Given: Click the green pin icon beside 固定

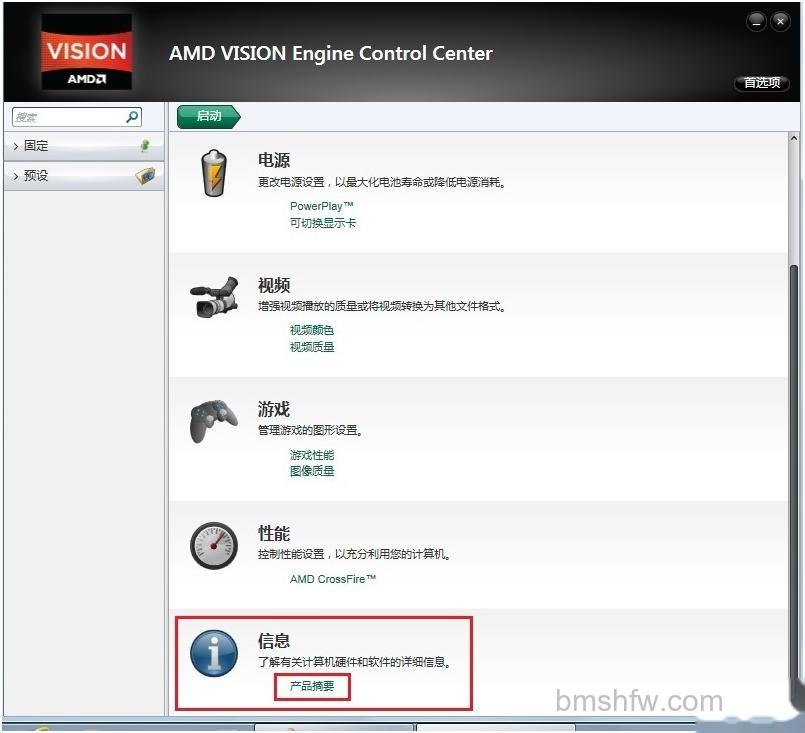Looking at the screenshot, I should [x=145, y=146].
